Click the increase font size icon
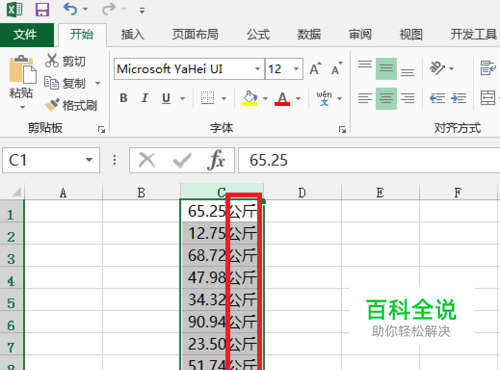This screenshot has height=370, width=500. pyautogui.click(x=315, y=69)
